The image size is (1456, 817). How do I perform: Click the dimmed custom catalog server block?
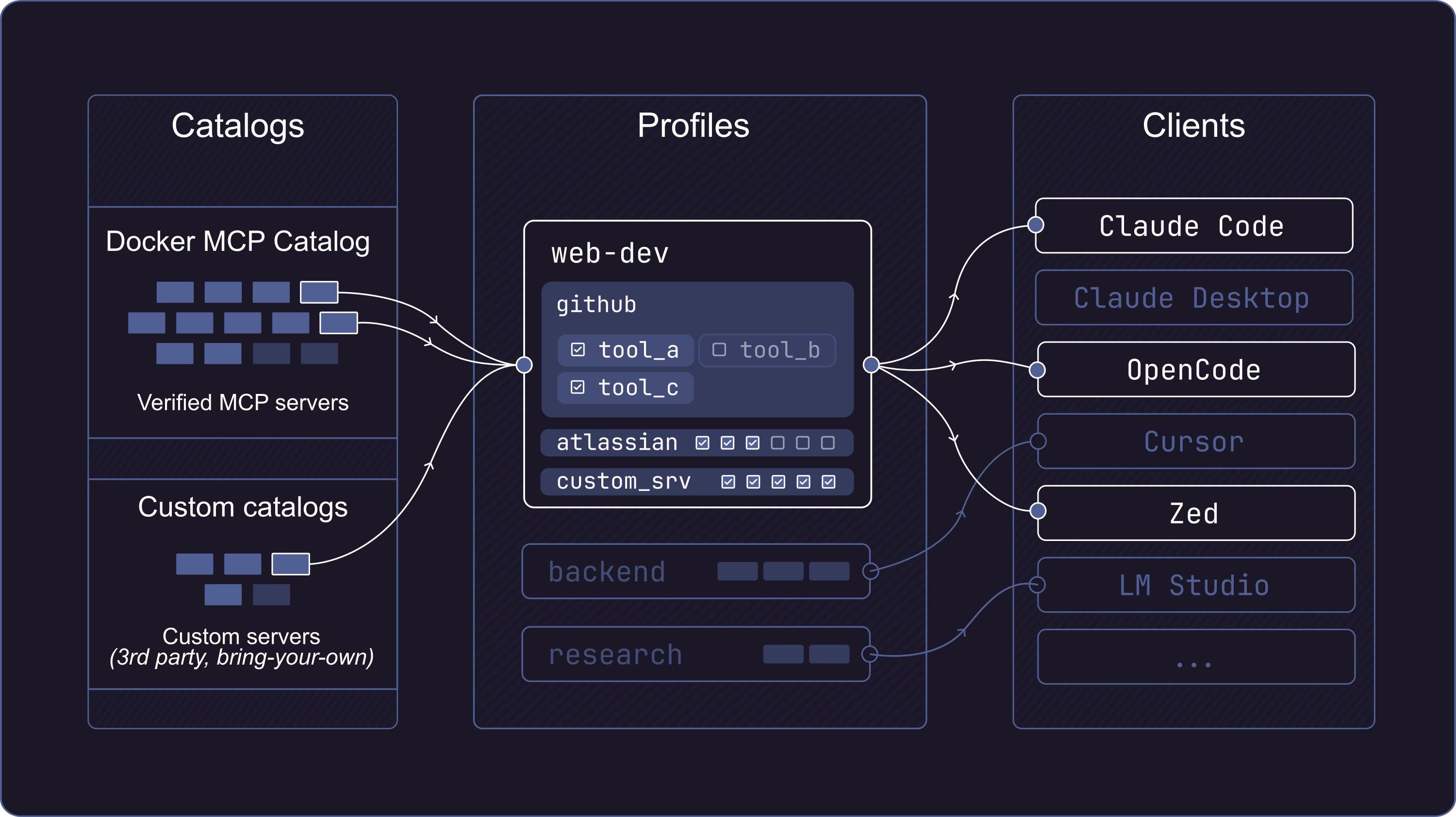click(271, 594)
